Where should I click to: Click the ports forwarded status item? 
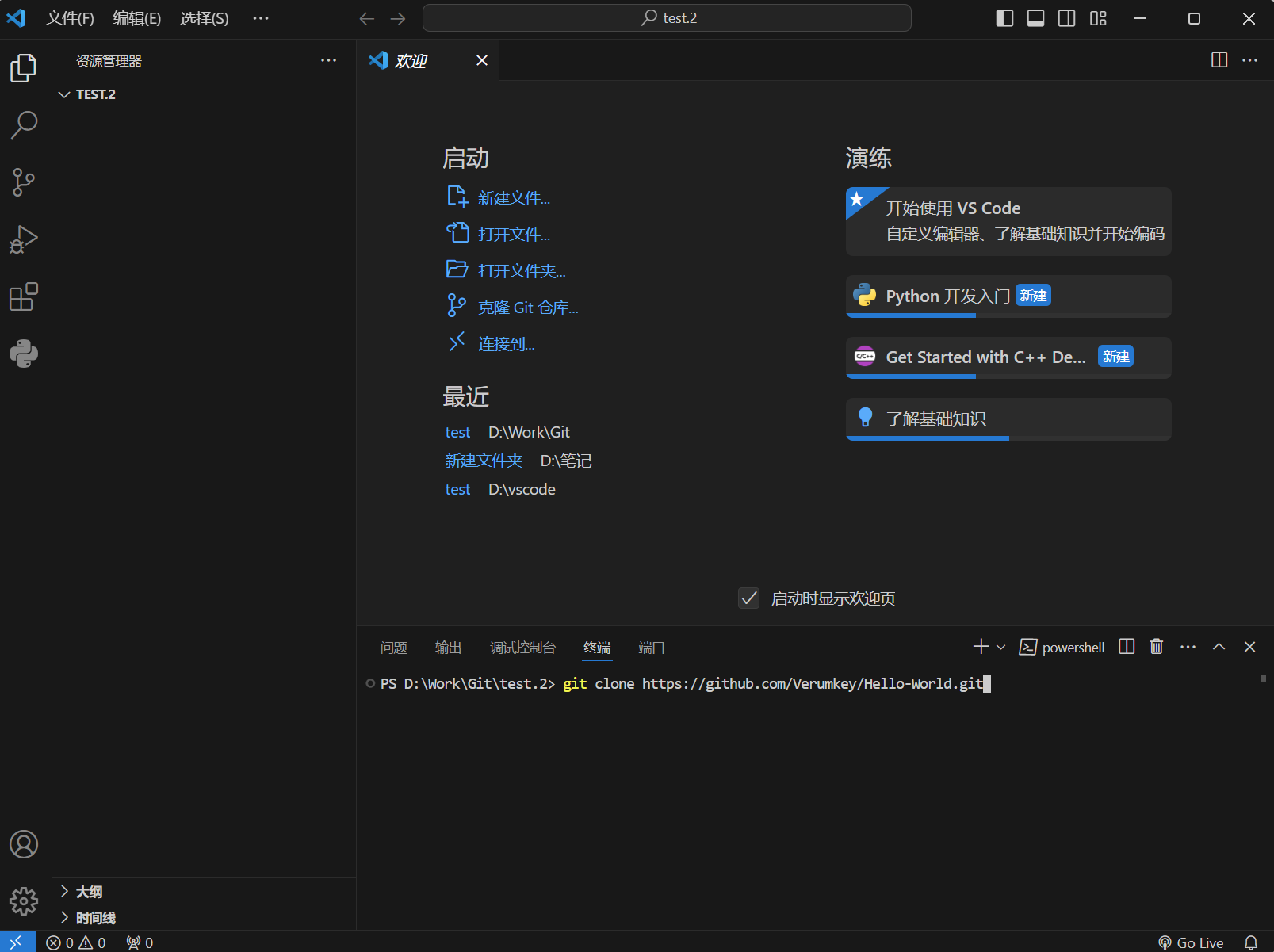click(140, 942)
